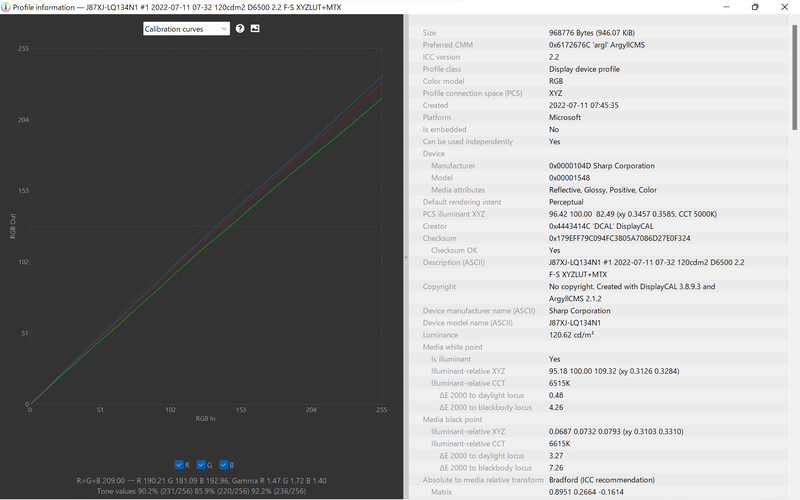The width and height of the screenshot is (800, 500).
Task: Select the 'Checksum OK' row label
Action: [454, 250]
